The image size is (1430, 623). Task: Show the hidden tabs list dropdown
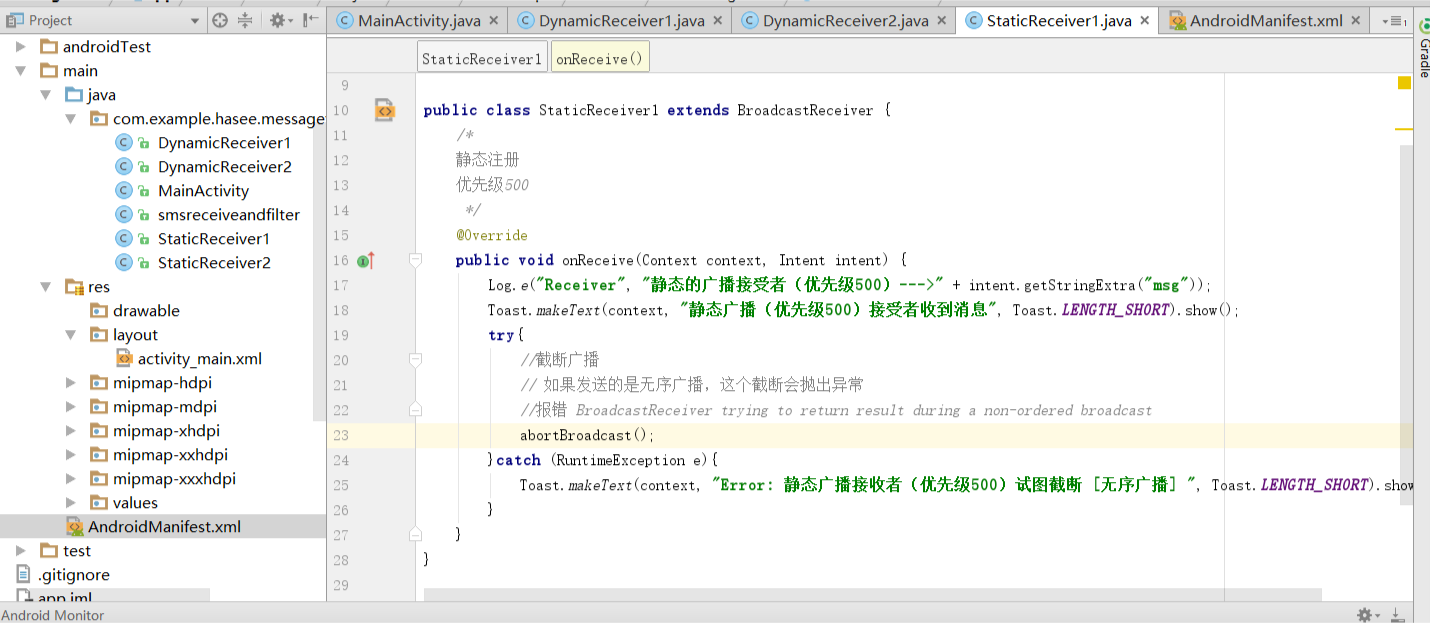[x=1394, y=20]
